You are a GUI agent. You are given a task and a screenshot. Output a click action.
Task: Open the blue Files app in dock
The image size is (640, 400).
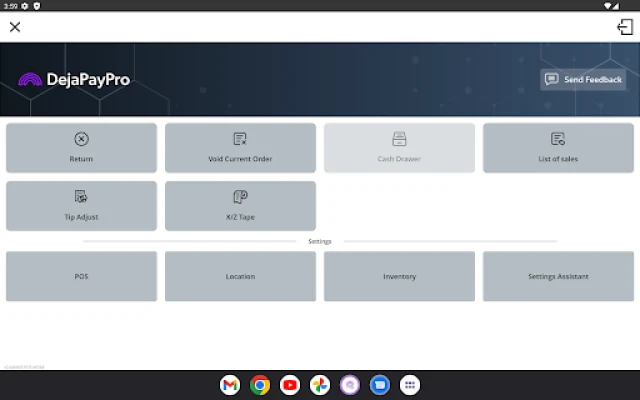pyautogui.click(x=380, y=385)
